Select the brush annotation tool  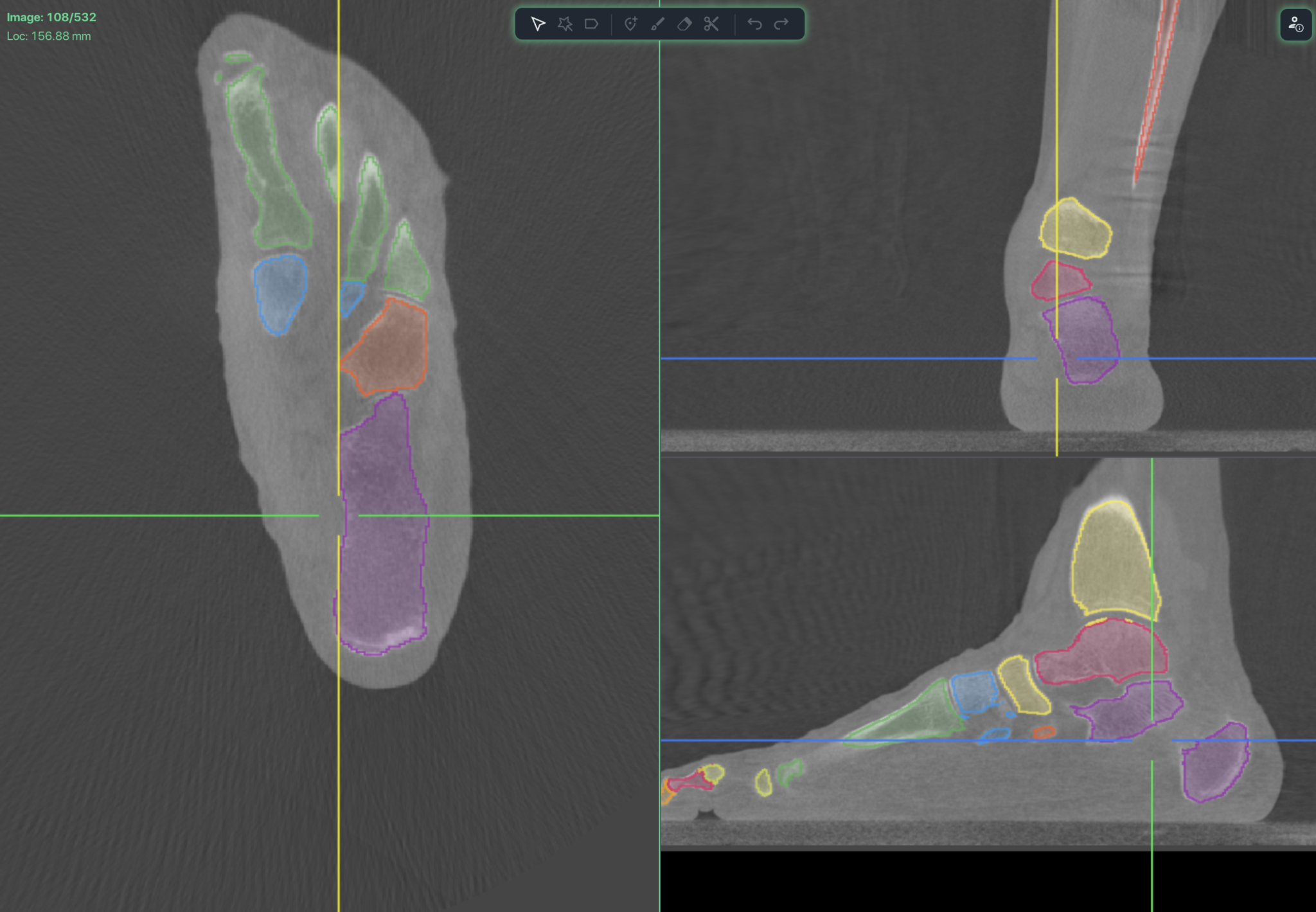pos(657,24)
